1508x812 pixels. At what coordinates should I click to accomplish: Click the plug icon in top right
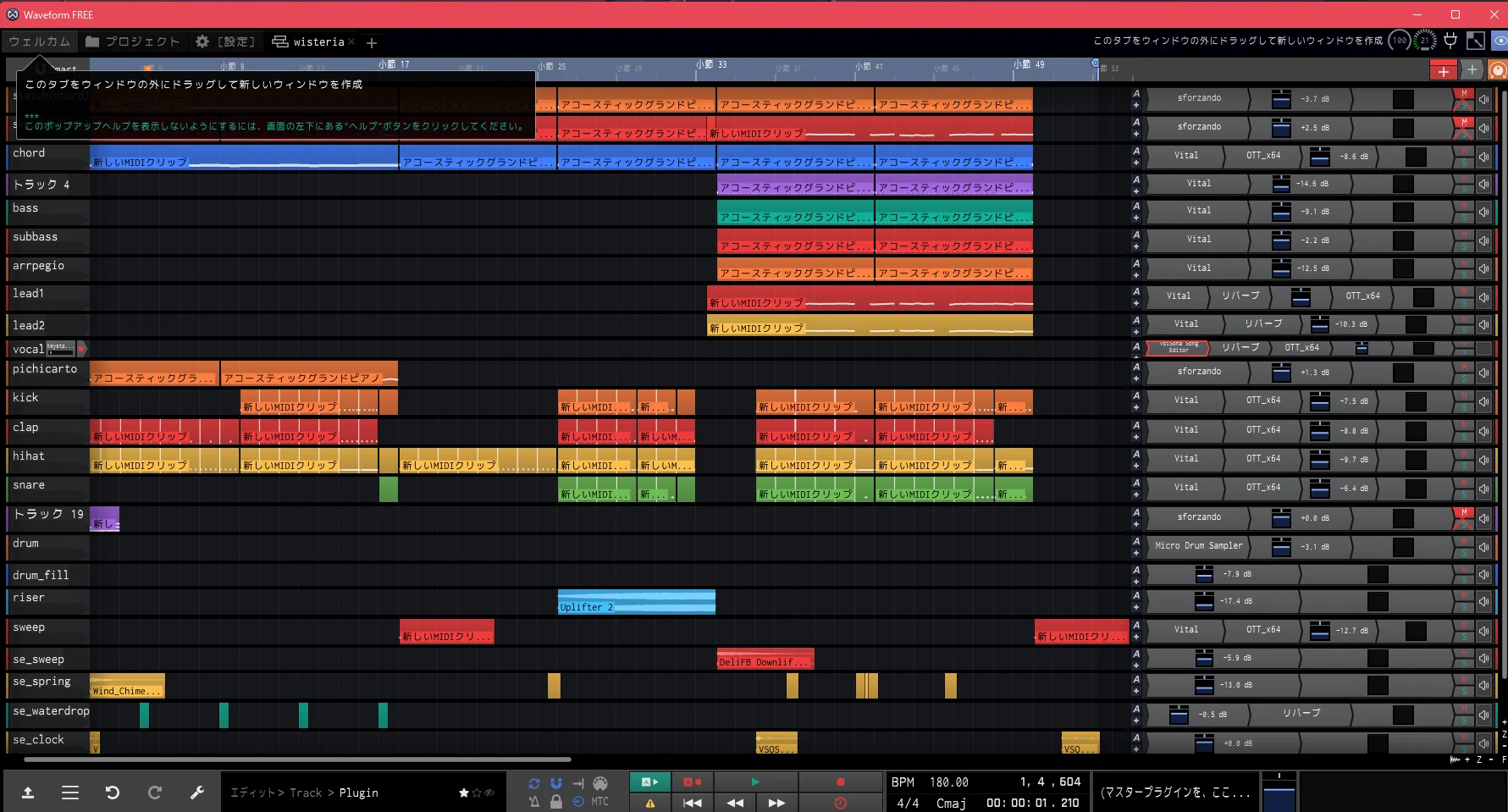coord(1450,41)
